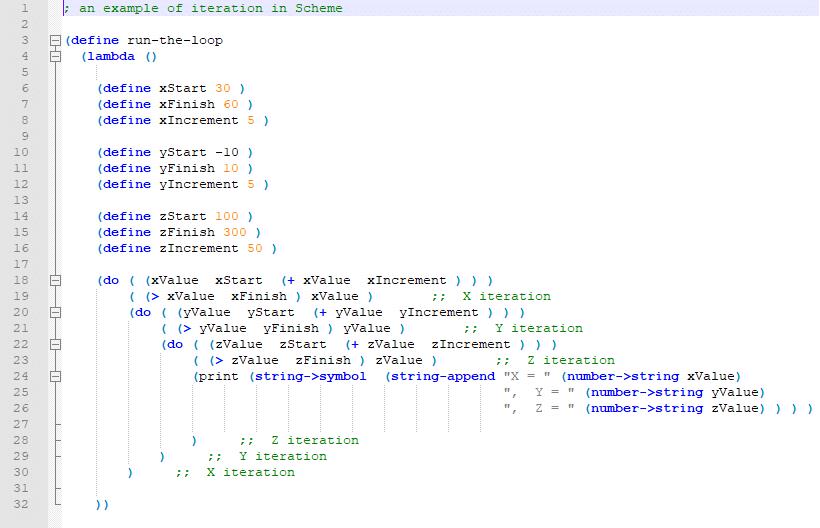The width and height of the screenshot is (820, 528).
Task: Click the value 50 after zIncrement
Action: coord(255,248)
